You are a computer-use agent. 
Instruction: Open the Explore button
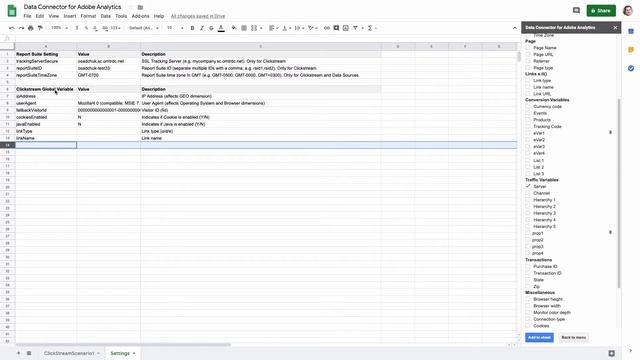tap(611, 353)
